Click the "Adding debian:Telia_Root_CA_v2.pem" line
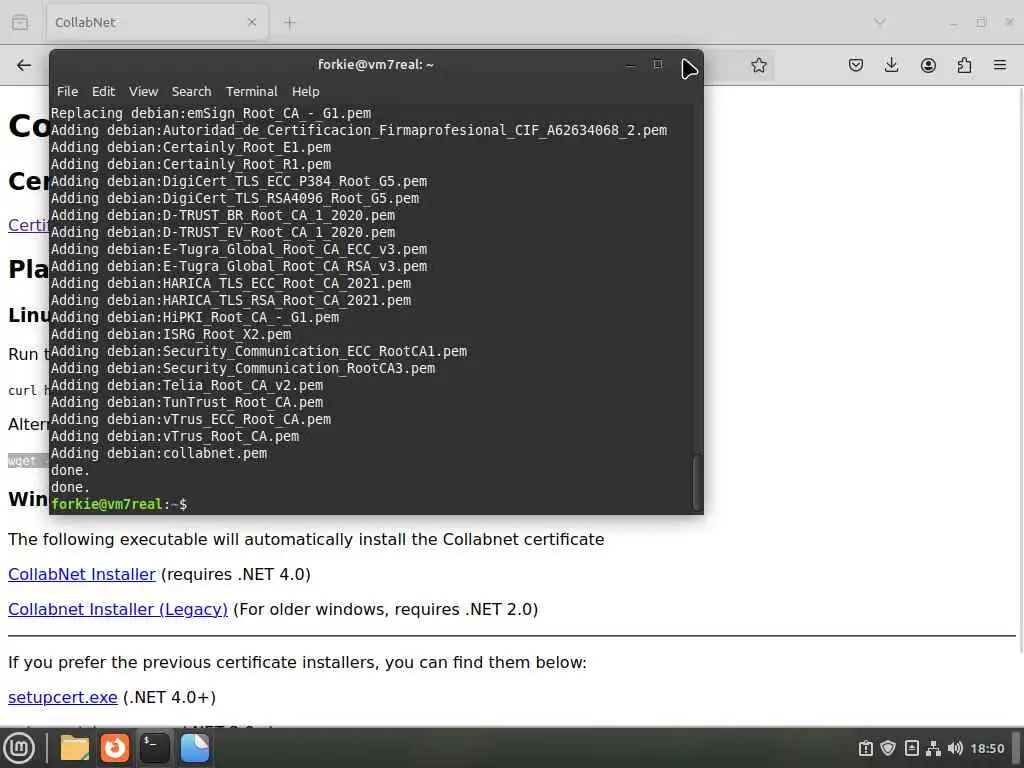This screenshot has height=768, width=1024. [187, 385]
